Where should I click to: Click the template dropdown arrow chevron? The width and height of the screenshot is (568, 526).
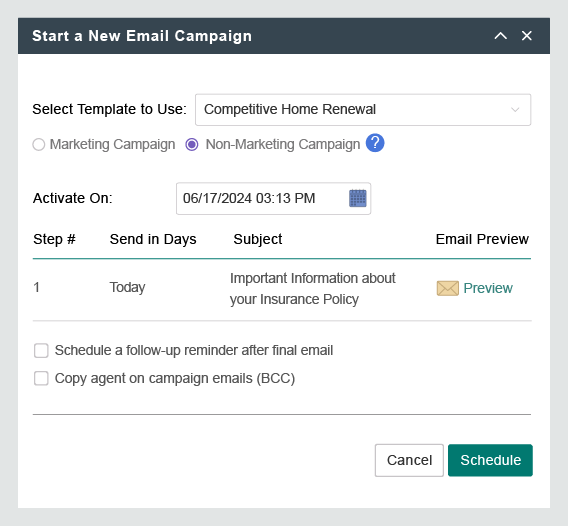point(515,110)
